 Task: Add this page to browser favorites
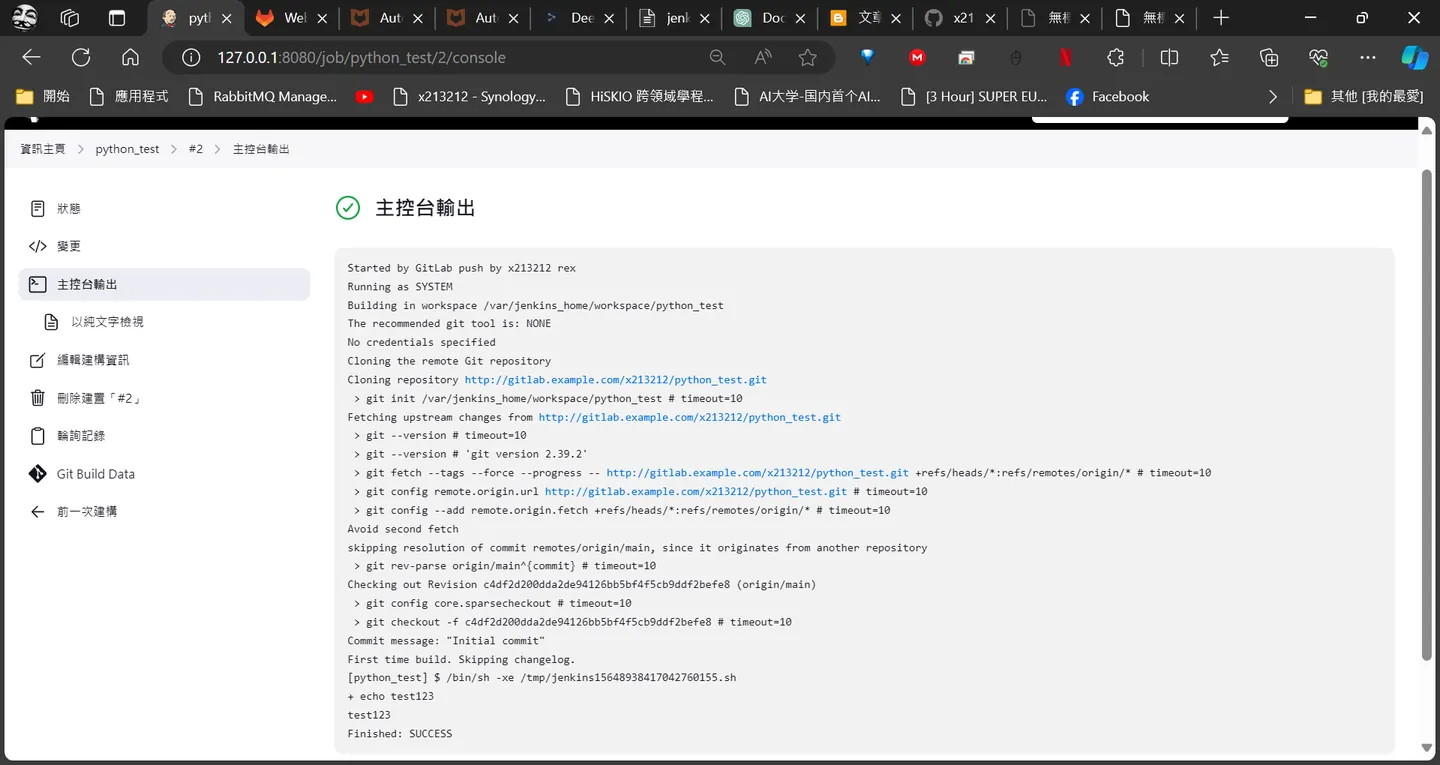(x=808, y=58)
